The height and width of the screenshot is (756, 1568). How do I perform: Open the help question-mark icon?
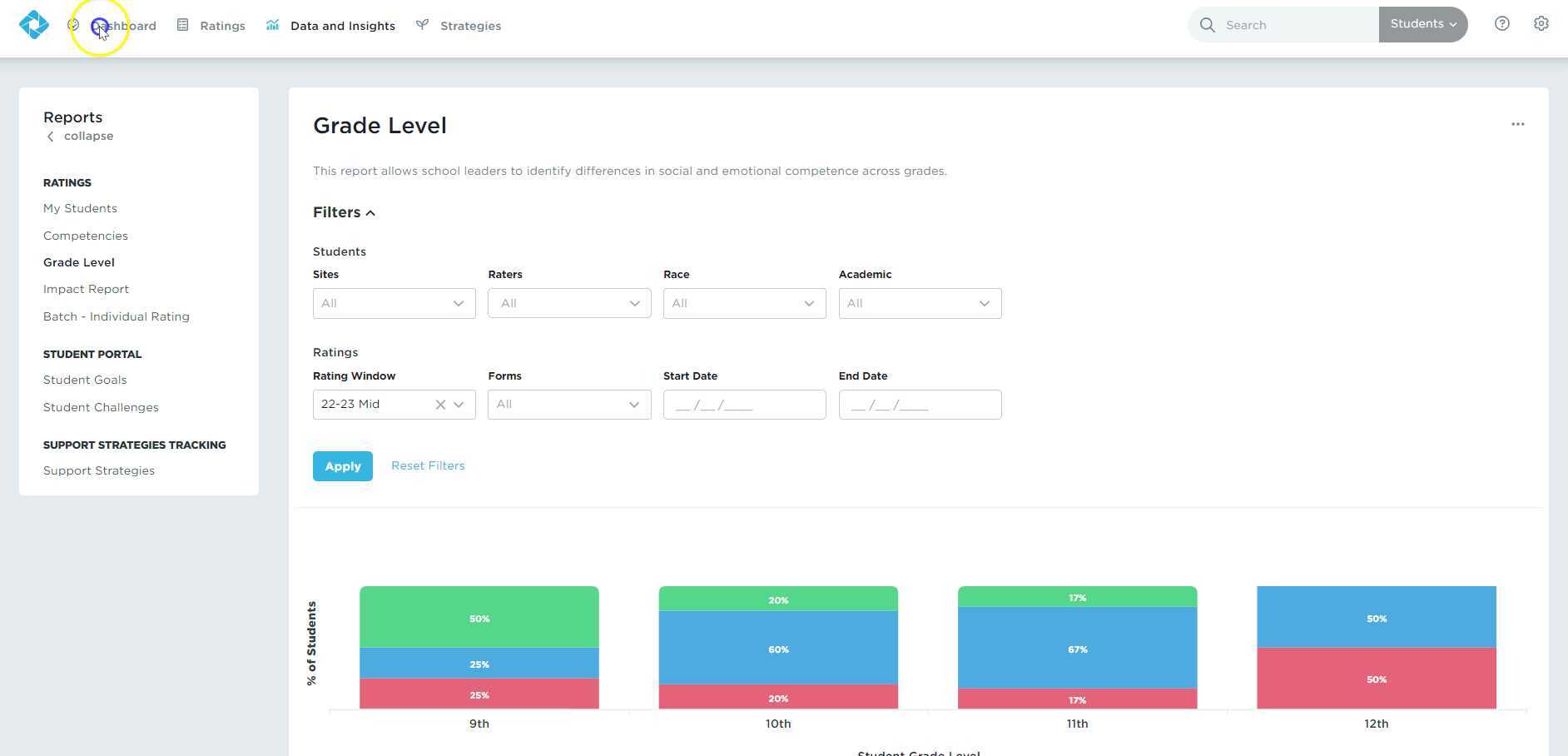pyautogui.click(x=1502, y=23)
